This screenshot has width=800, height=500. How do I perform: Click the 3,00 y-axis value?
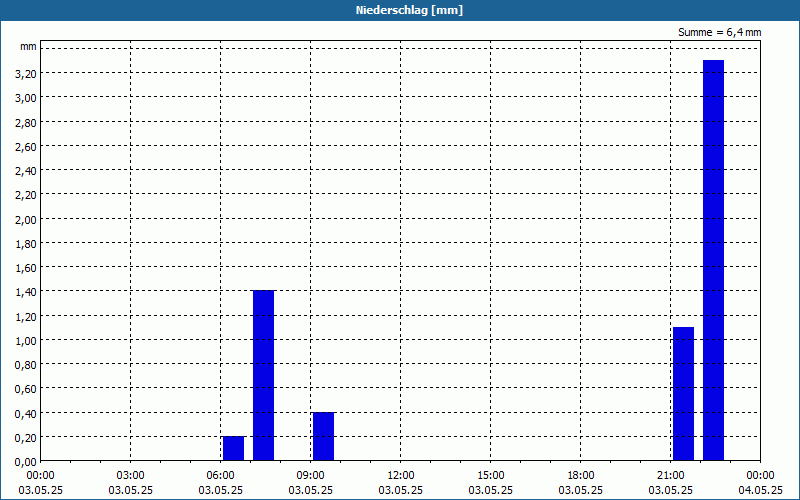pyautogui.click(x=26, y=98)
